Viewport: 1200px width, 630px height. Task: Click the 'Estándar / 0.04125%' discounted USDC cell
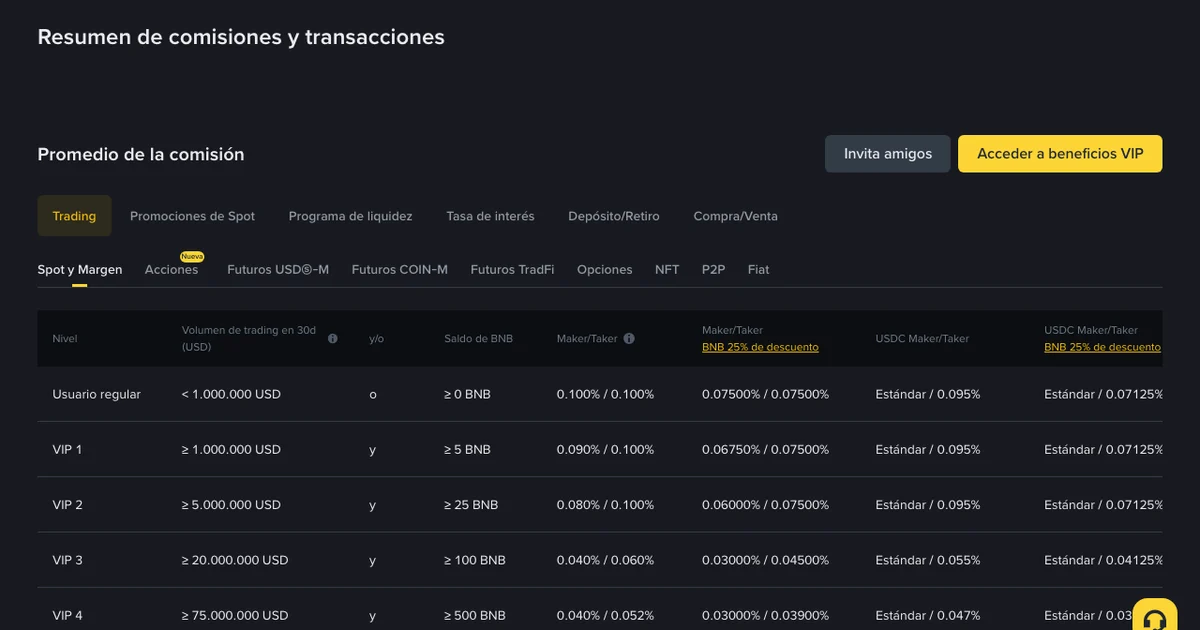point(1103,560)
